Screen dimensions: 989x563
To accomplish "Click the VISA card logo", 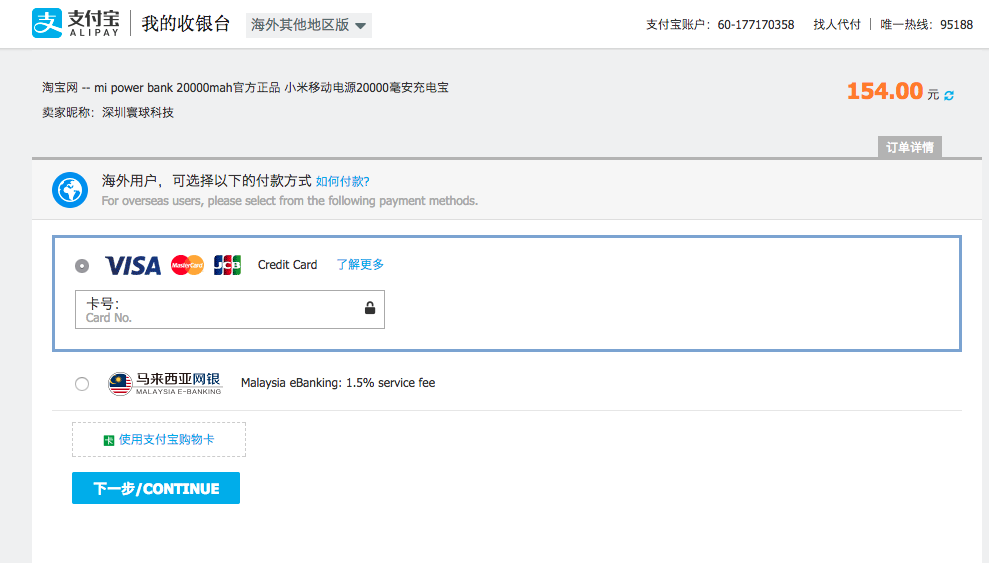I will click(x=133, y=265).
